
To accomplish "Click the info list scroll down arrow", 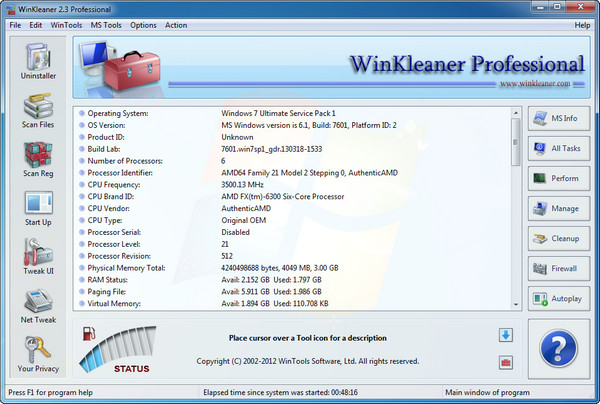I will tap(516, 305).
